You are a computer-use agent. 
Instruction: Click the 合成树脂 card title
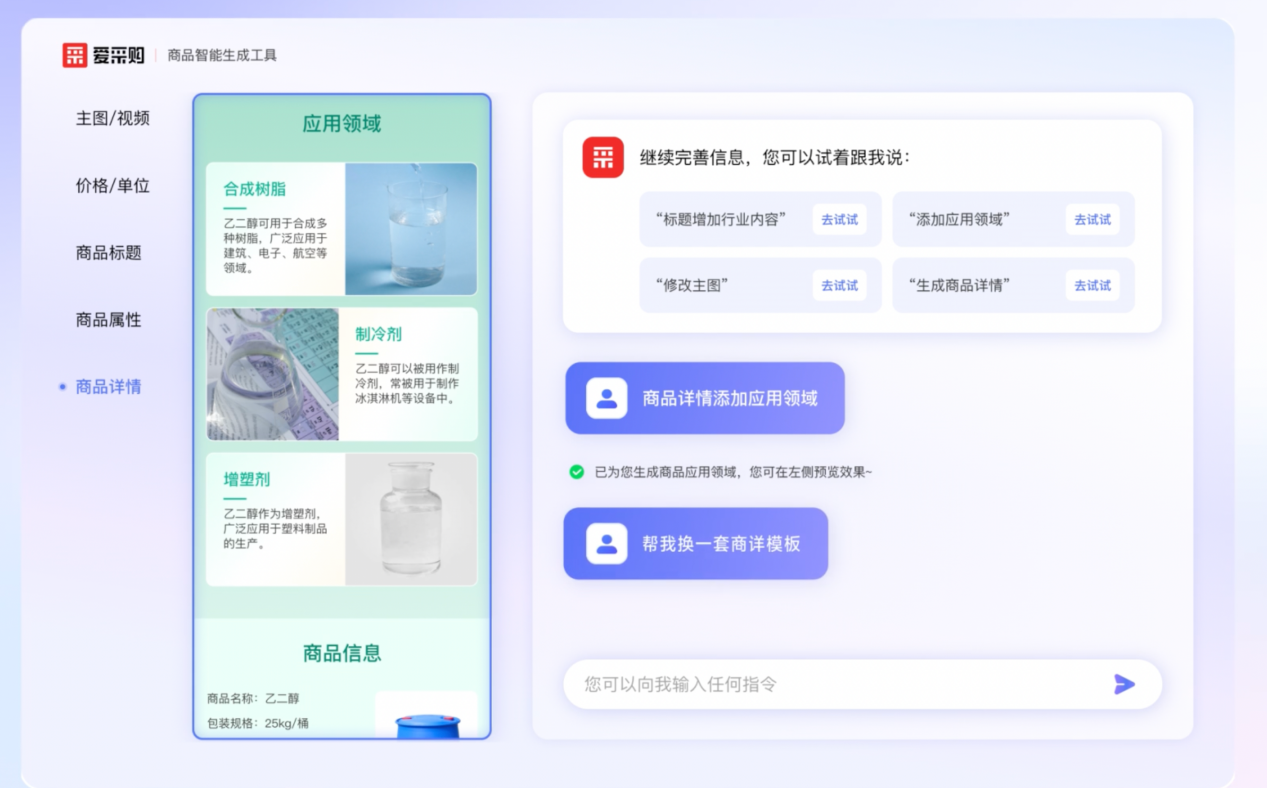point(255,189)
